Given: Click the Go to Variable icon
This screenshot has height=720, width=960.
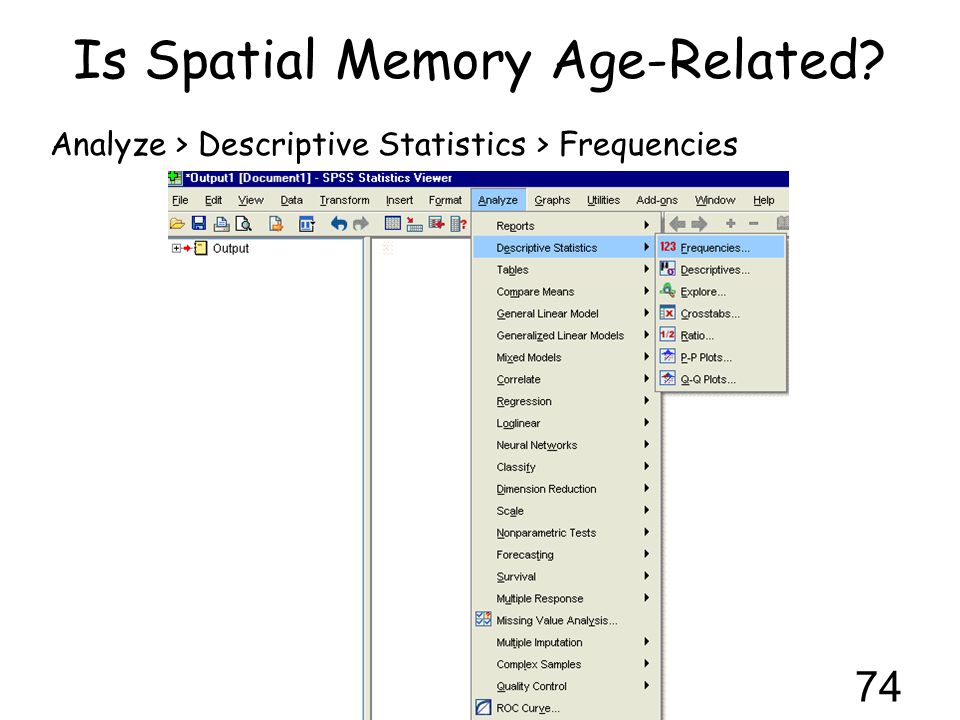Looking at the screenshot, I should click(x=437, y=223).
